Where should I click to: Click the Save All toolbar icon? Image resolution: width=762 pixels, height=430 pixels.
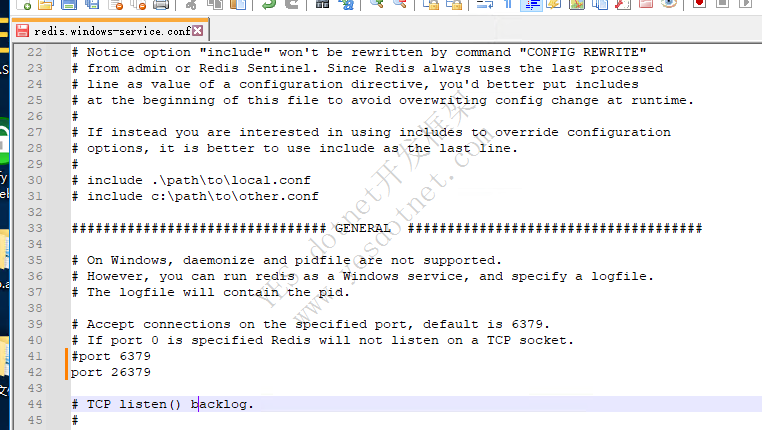(91, 4)
